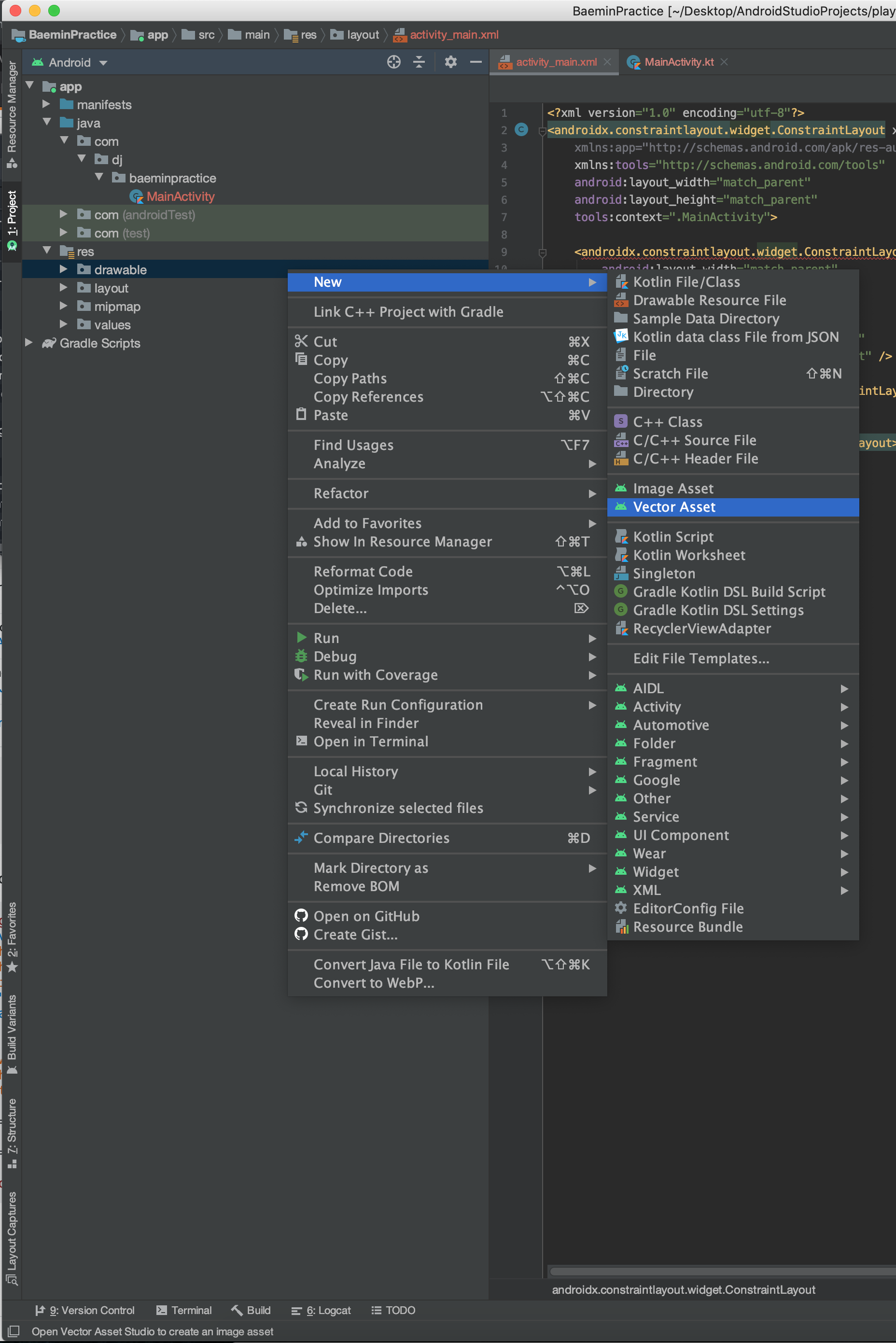Hide Project panel with minus icon
The width and height of the screenshot is (896, 1343).
coord(476,62)
